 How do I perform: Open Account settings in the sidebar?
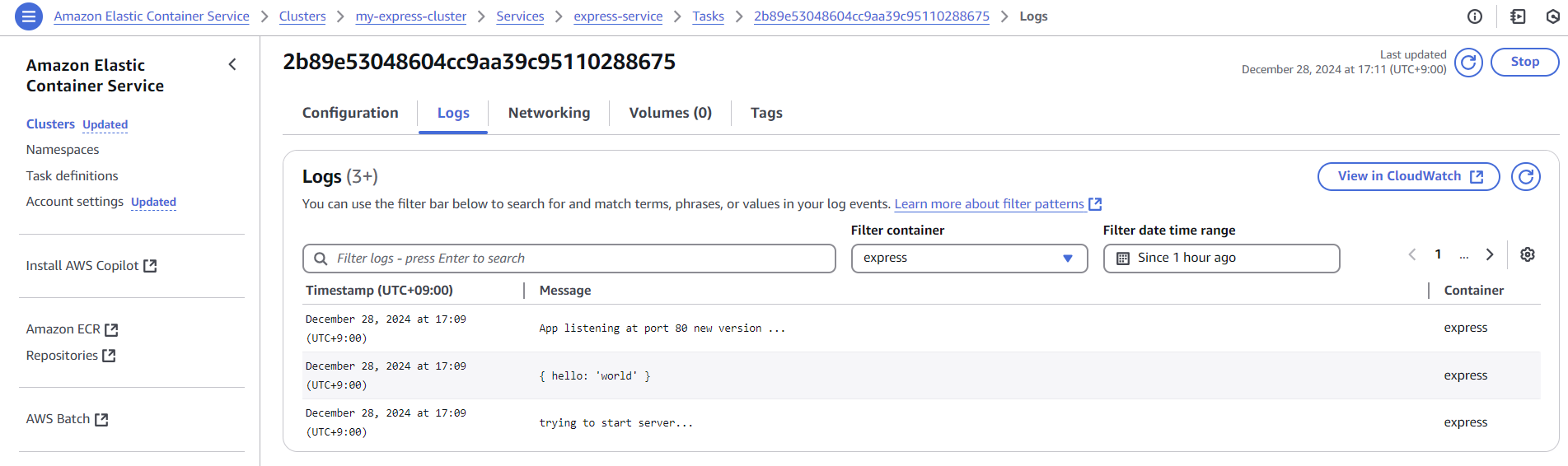coord(75,202)
